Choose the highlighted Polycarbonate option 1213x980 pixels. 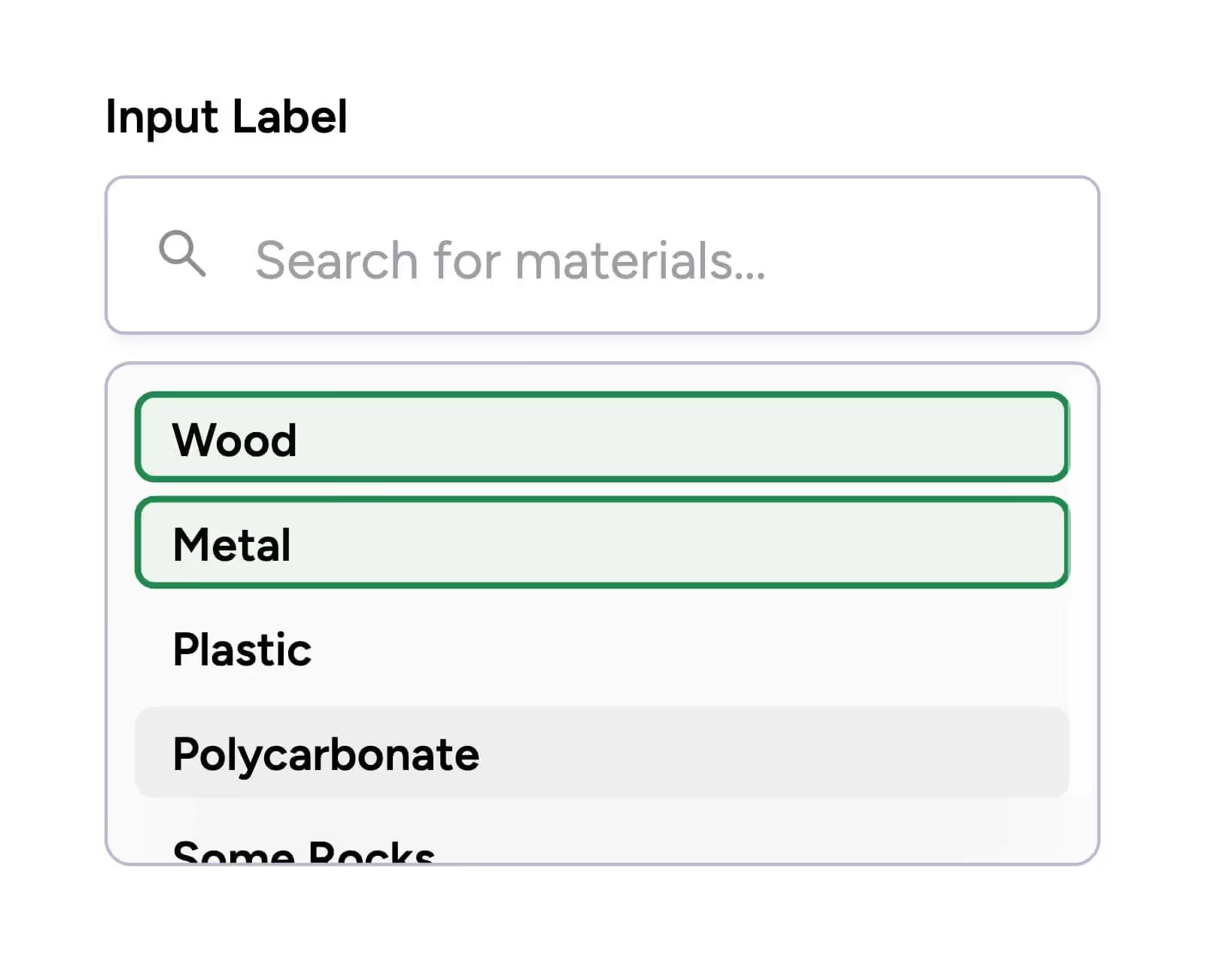601,753
